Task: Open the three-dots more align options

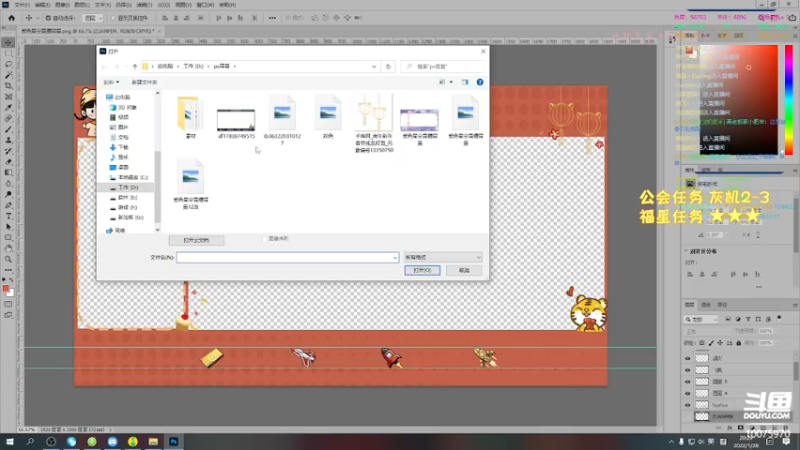Action: coord(272,18)
